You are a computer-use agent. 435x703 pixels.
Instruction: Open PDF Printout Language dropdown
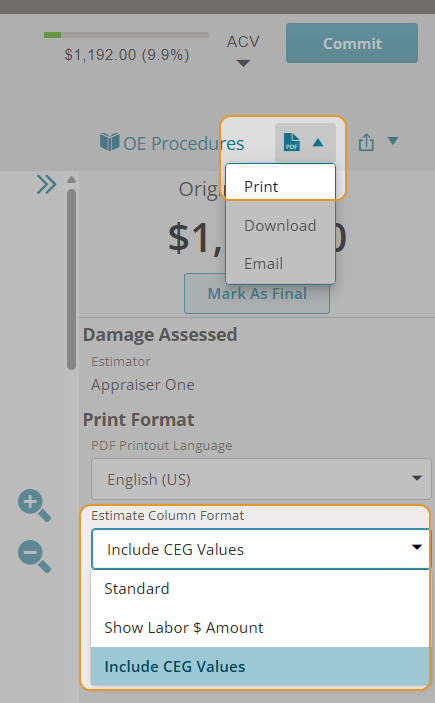pyautogui.click(x=261, y=479)
